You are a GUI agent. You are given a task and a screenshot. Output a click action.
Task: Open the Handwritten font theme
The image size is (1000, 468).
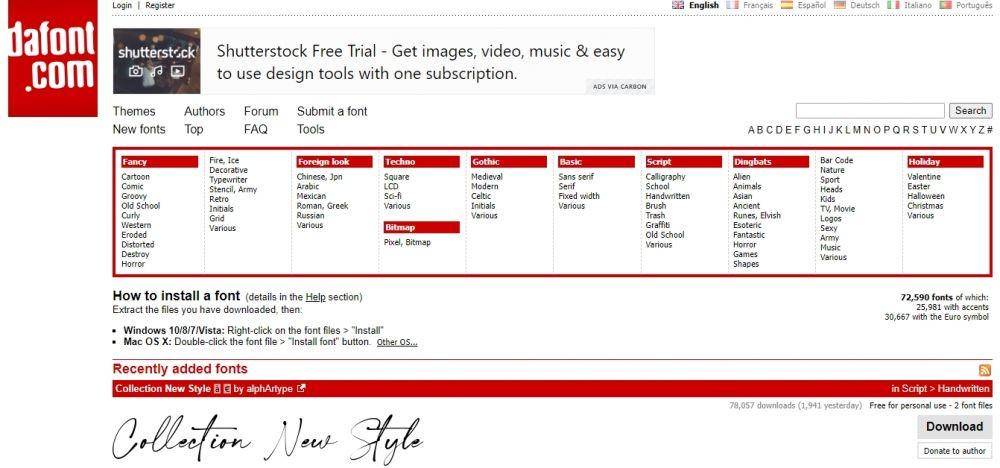pyautogui.click(x=668, y=196)
